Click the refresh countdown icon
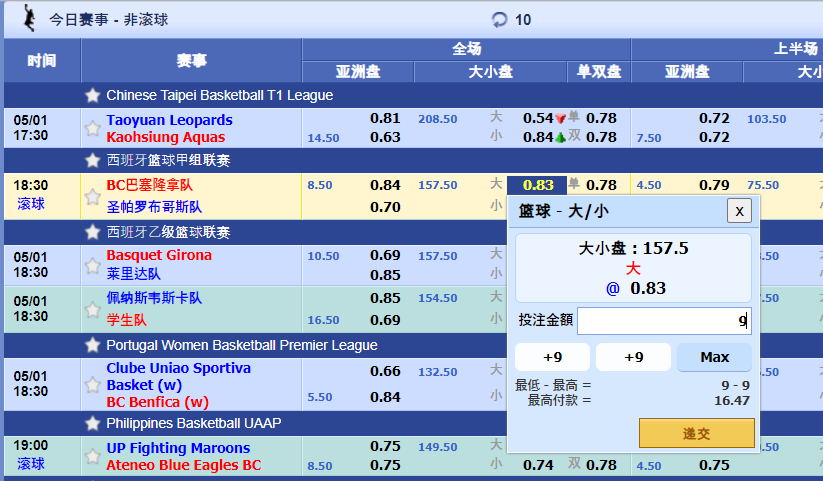 click(500, 19)
